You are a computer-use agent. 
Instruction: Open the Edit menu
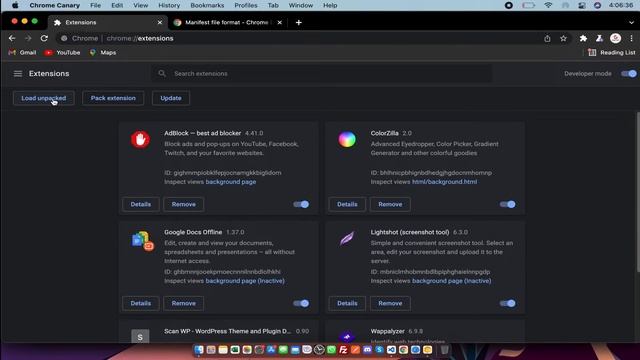117,5
